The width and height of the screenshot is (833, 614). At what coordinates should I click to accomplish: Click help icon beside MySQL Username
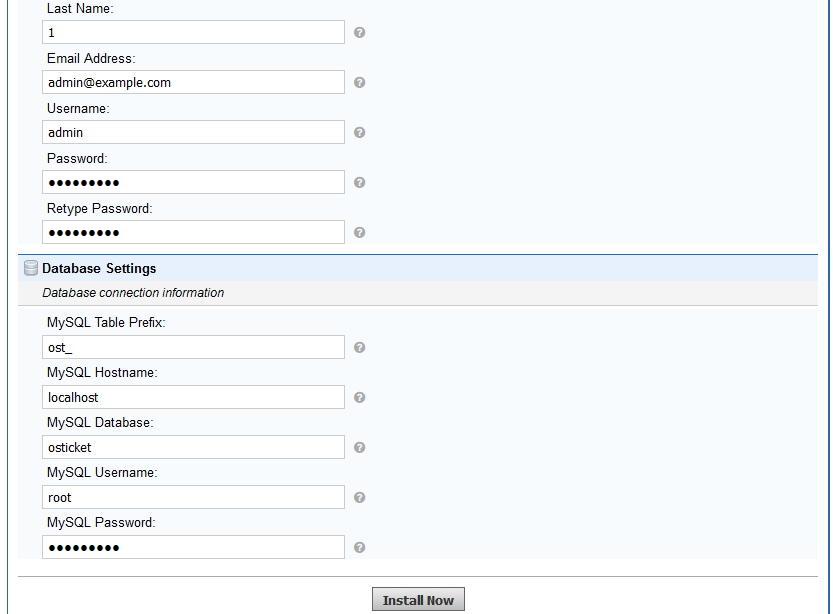pyautogui.click(x=360, y=497)
